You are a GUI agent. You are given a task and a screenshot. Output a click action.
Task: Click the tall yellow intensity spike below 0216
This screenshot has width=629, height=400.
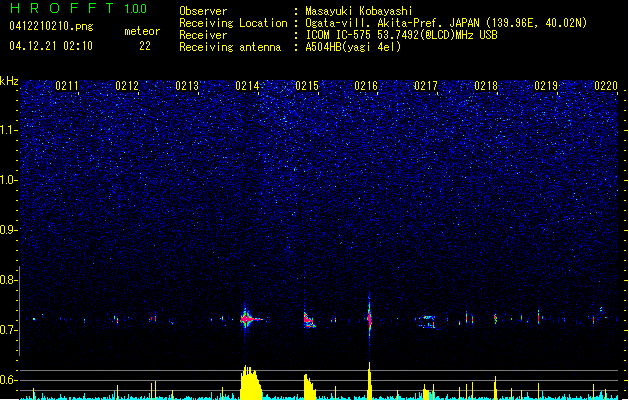369,381
